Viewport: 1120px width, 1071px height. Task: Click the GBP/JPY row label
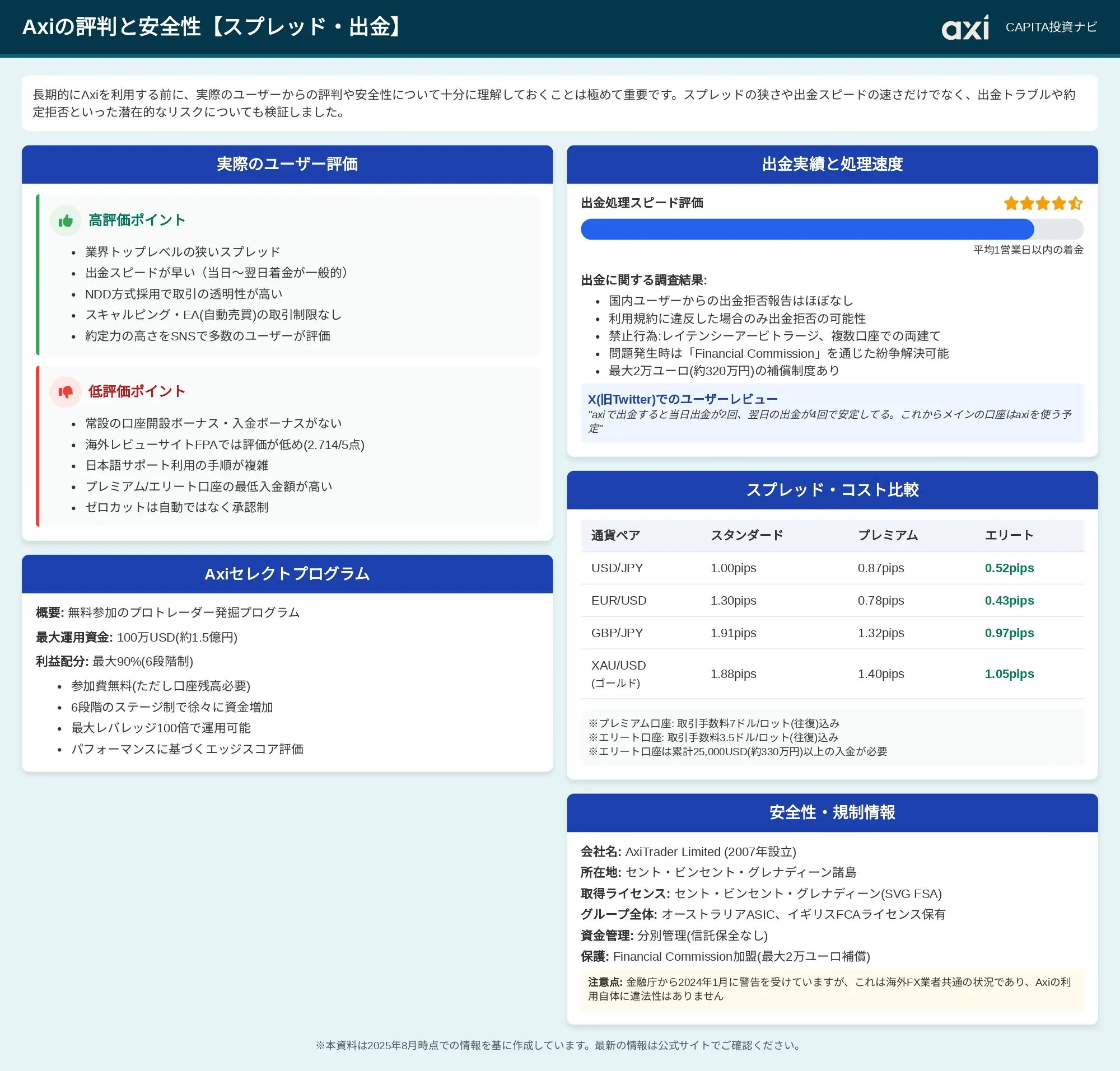coord(617,633)
